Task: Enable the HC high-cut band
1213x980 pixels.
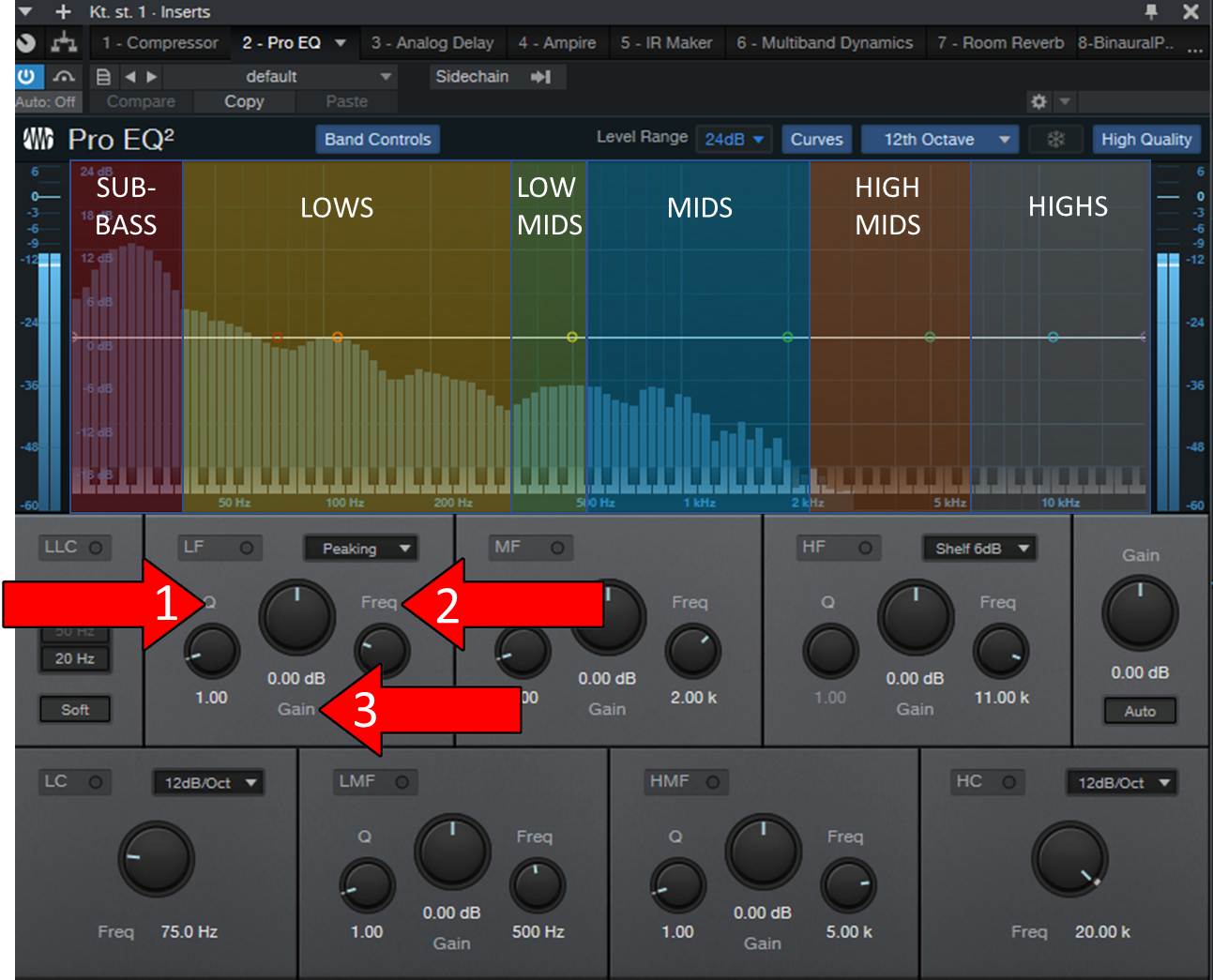Action: 1008,782
